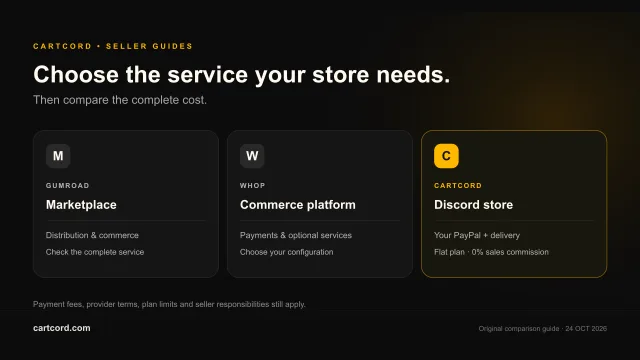Select the Marketplace card title
640x360 pixels.
point(81,204)
